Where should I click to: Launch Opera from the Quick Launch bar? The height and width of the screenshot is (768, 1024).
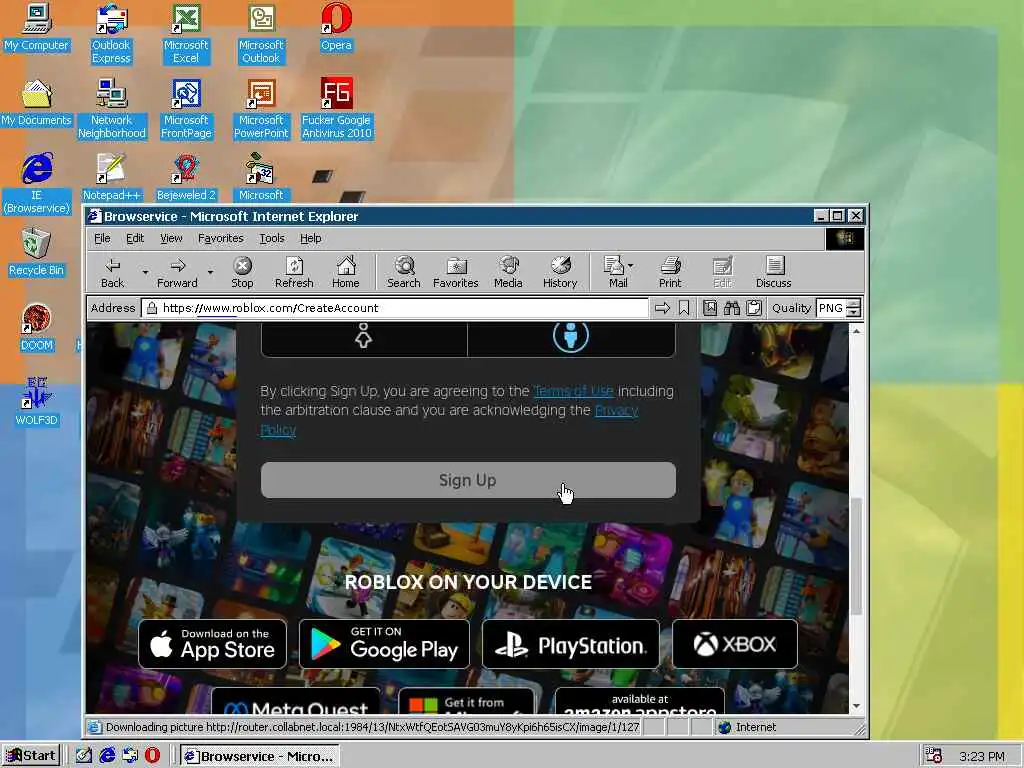pyautogui.click(x=152, y=756)
